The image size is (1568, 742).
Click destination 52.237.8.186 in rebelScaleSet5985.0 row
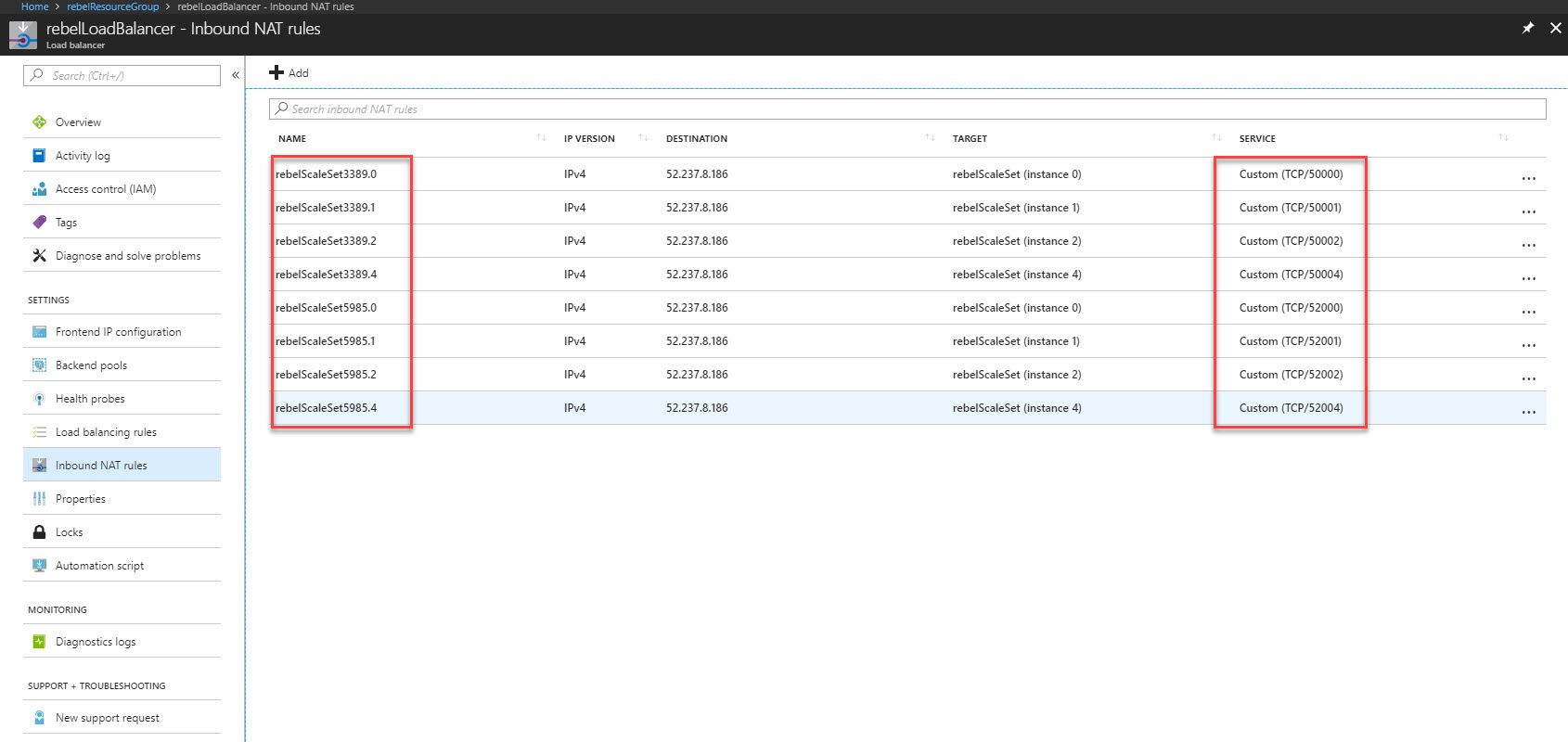(697, 307)
